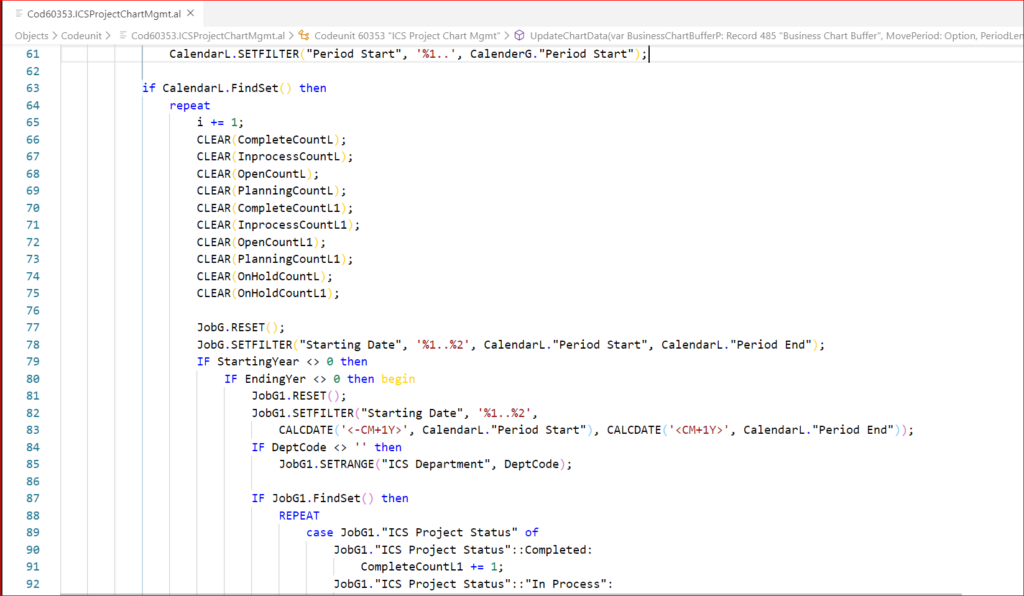The image size is (1024, 596).
Task: Click the UpdateChartData method breadcrumb
Action: point(776,36)
